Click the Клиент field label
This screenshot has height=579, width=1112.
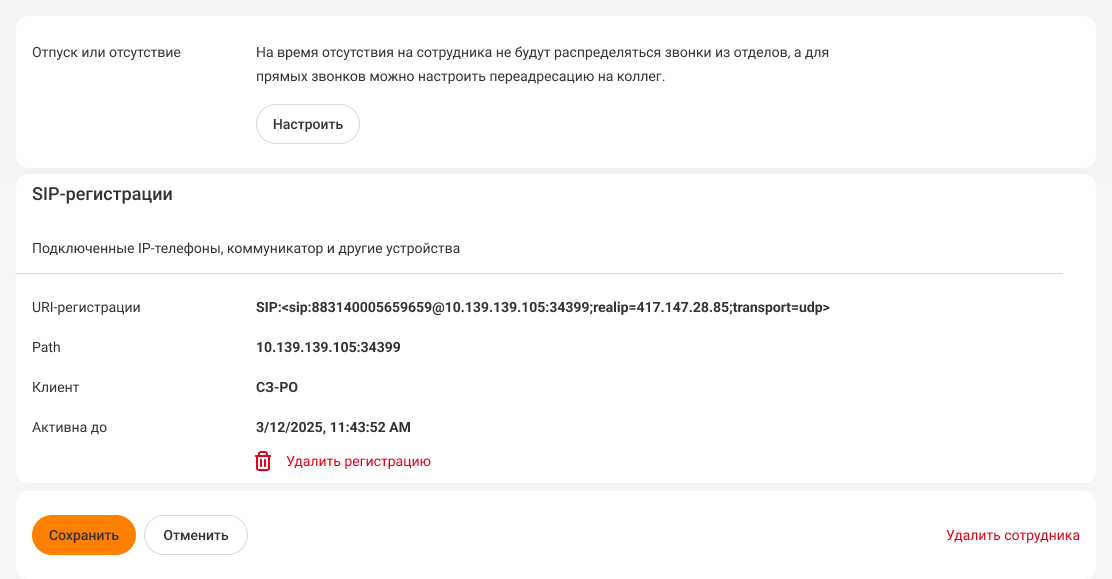click(x=55, y=387)
